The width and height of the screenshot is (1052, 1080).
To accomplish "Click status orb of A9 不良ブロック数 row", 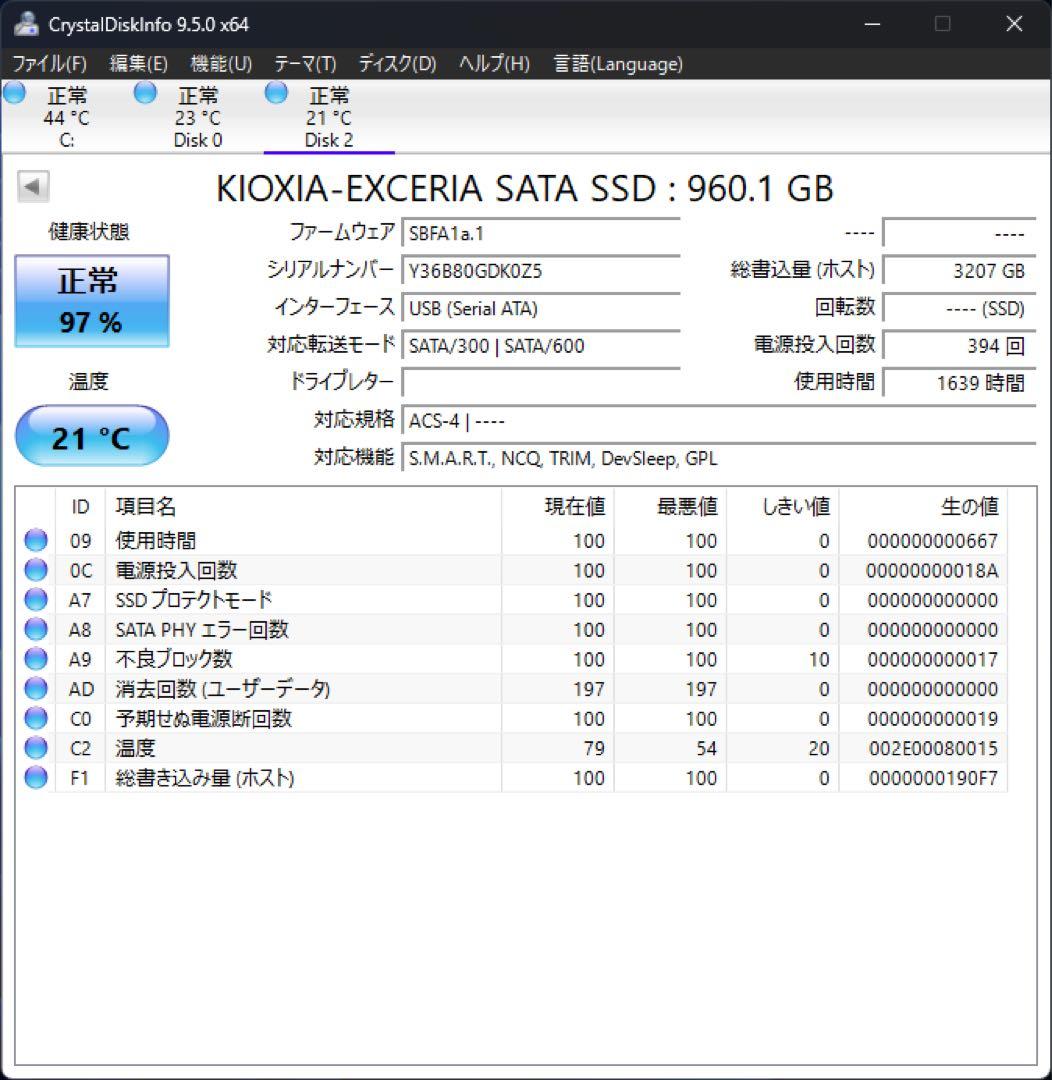I will coord(36,658).
